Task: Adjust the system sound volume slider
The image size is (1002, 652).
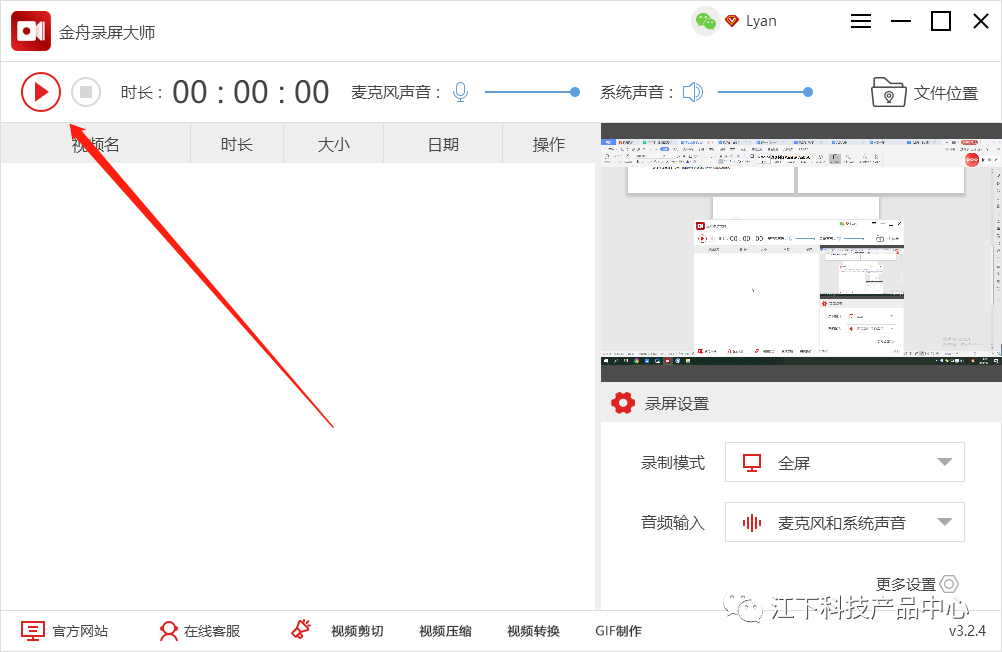Action: point(765,92)
